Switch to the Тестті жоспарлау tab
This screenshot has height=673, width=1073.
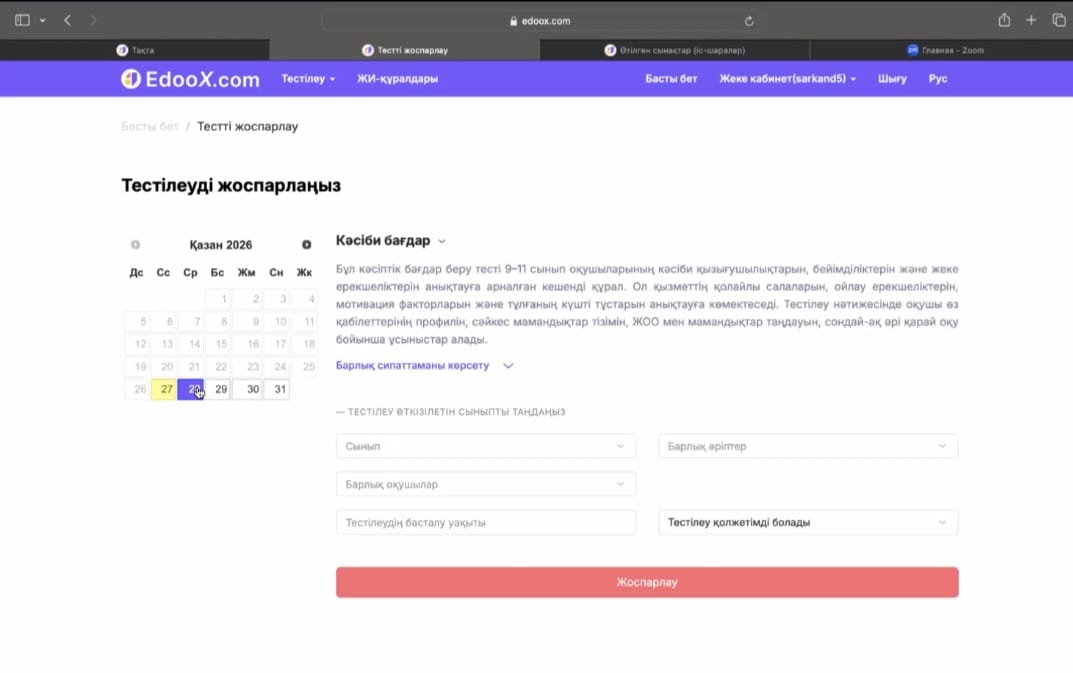click(404, 50)
